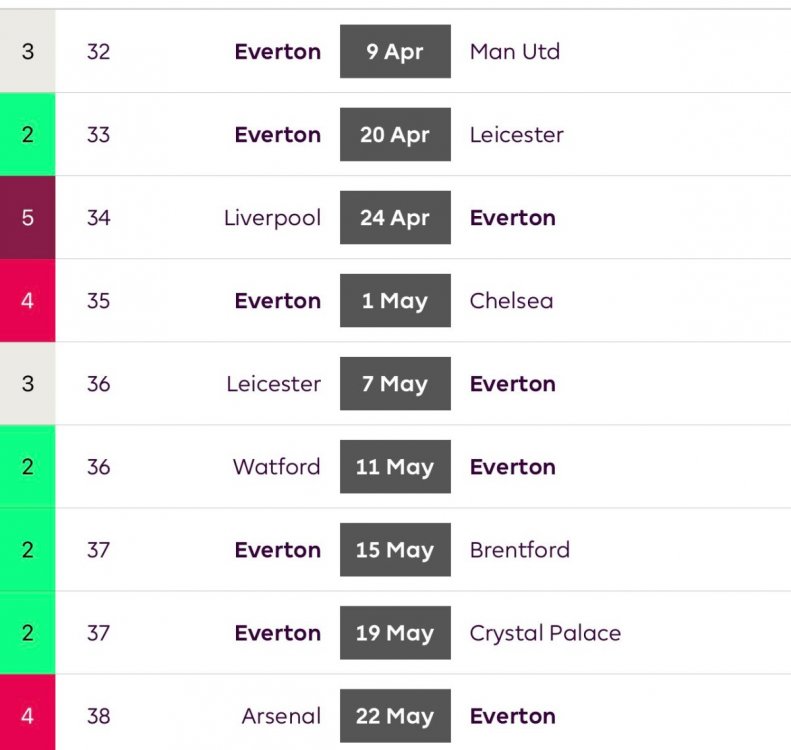Select the green difficulty 2 swatch for gameweek 33
791x750 pixels.
point(27,135)
